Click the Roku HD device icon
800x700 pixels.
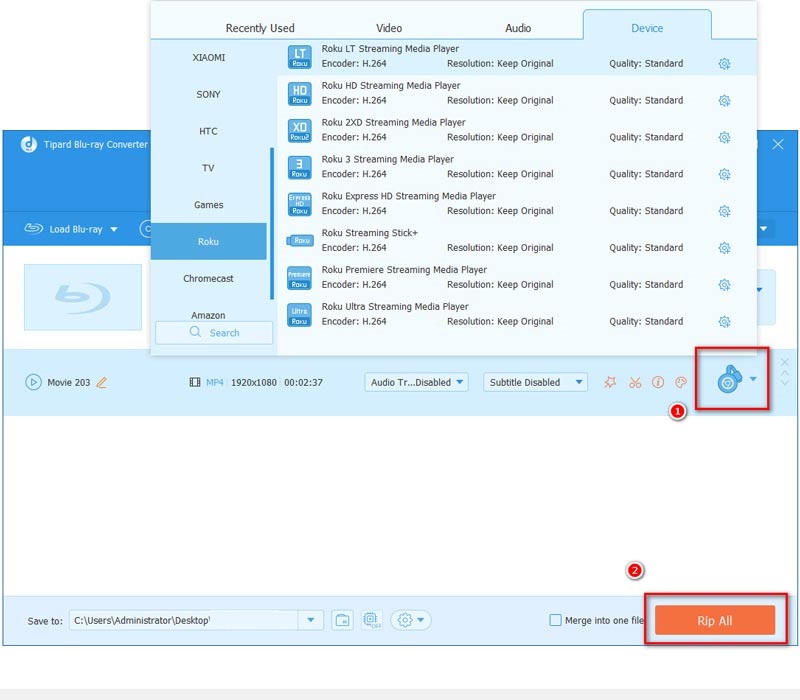pyautogui.click(x=299, y=93)
